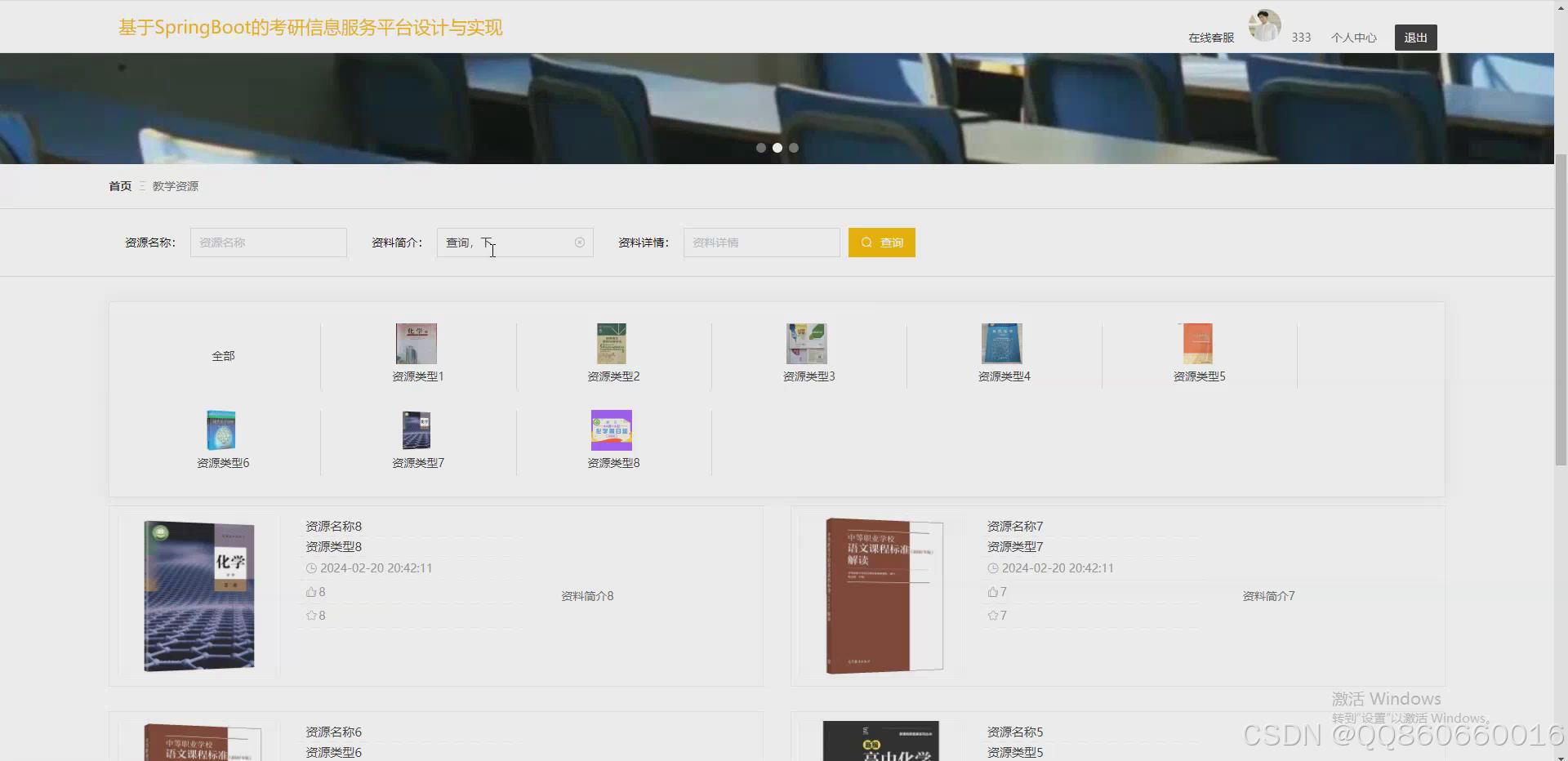This screenshot has width=1568, height=761.
Task: Open the 资源名称5 title link
Action: 1015,732
